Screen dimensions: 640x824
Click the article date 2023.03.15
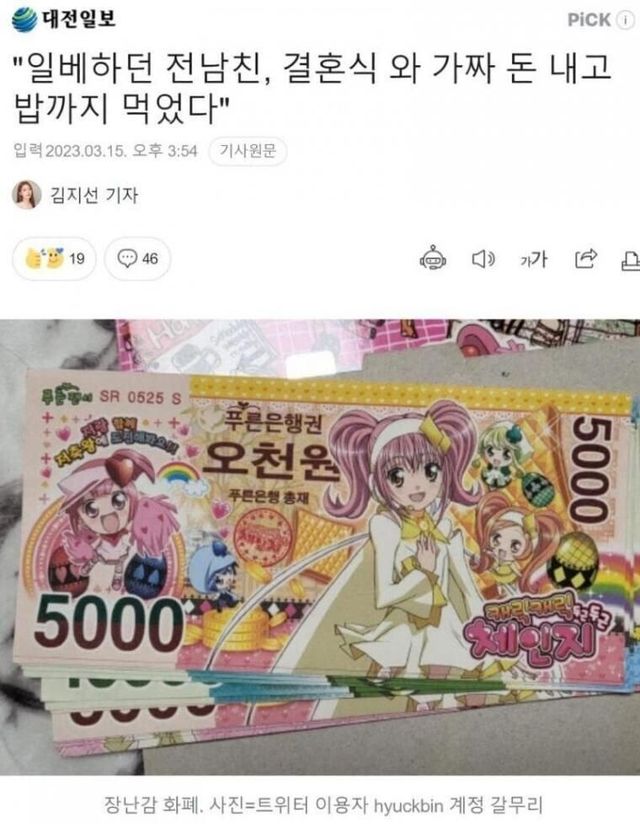[x=86, y=151]
